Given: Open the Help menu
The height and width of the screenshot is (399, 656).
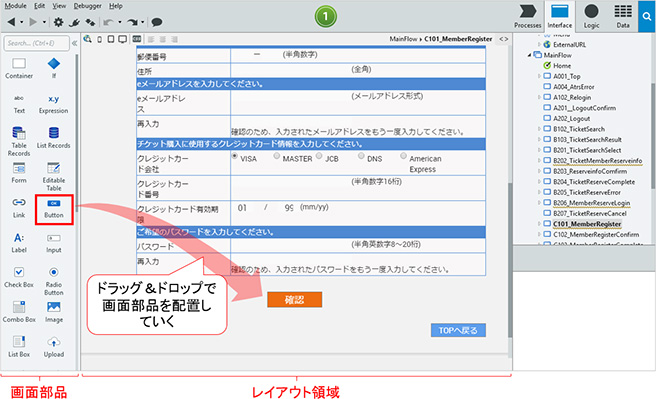Looking at the screenshot, I should click(116, 6).
